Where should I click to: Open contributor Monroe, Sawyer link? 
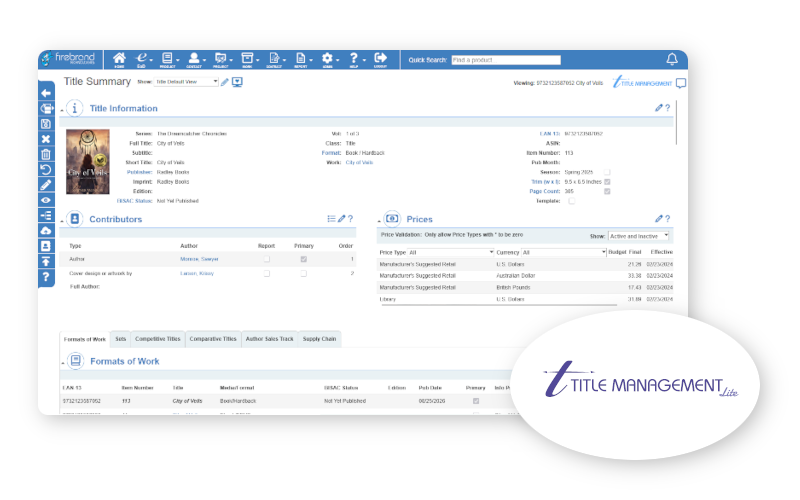pos(199,259)
